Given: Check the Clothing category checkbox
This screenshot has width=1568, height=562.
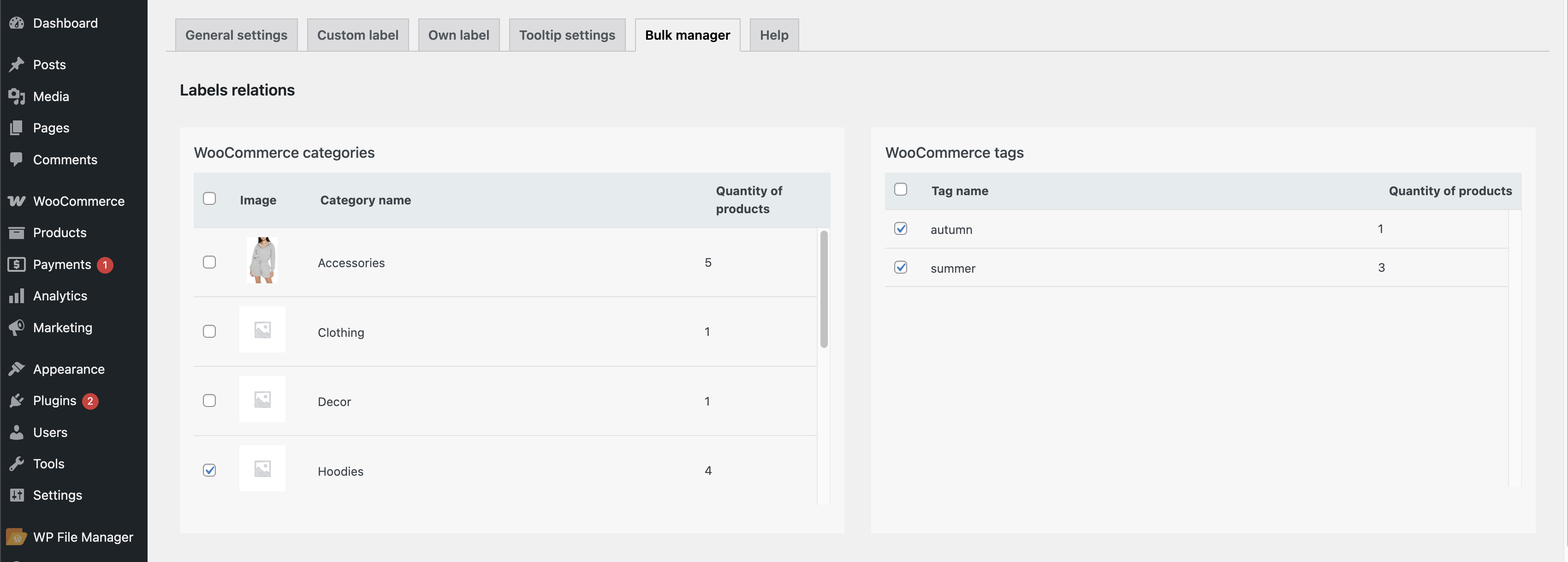Looking at the screenshot, I should click(x=209, y=331).
